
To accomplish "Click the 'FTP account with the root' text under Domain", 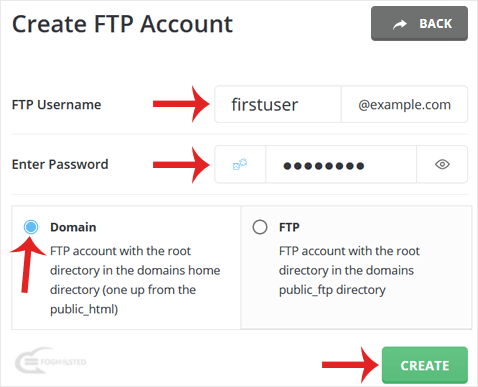I will pos(120,251).
